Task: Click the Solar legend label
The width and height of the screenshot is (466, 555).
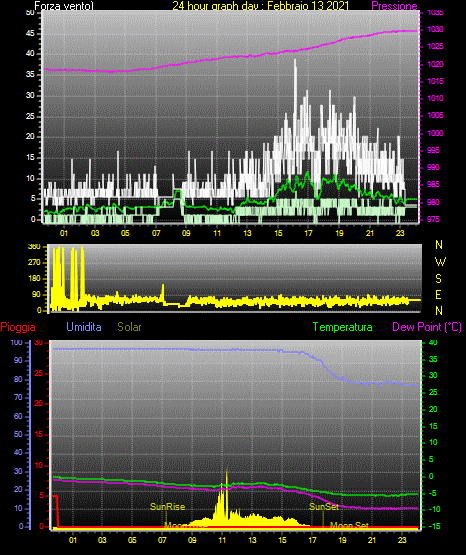Action: [129, 327]
